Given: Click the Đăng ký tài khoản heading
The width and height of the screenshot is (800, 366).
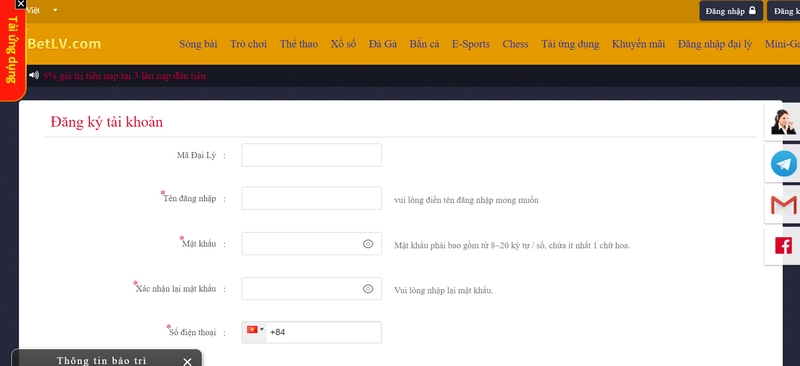Looking at the screenshot, I should (107, 122).
